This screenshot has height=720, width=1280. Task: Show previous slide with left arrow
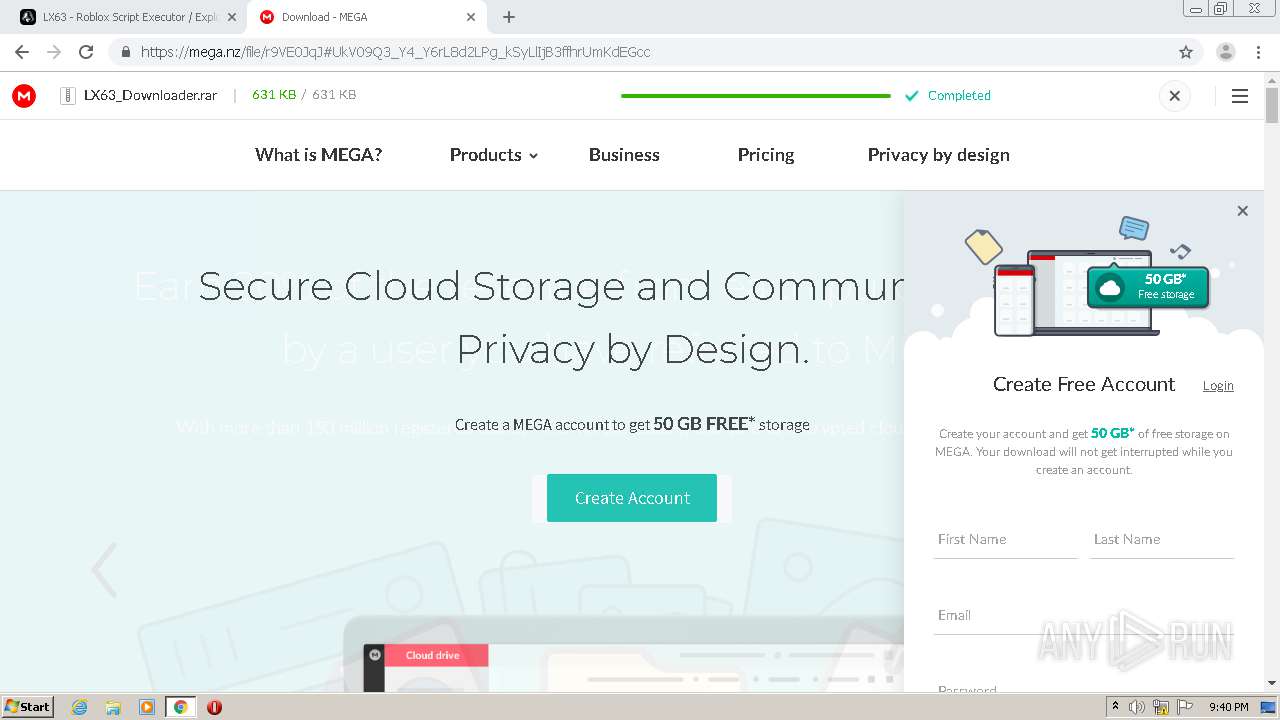coord(104,570)
